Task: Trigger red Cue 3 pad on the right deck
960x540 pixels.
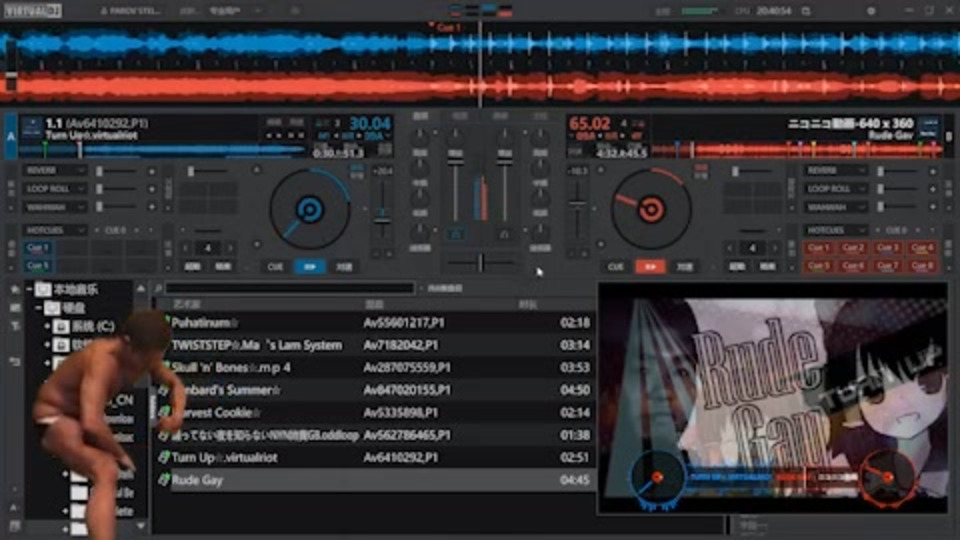Action: click(x=887, y=248)
